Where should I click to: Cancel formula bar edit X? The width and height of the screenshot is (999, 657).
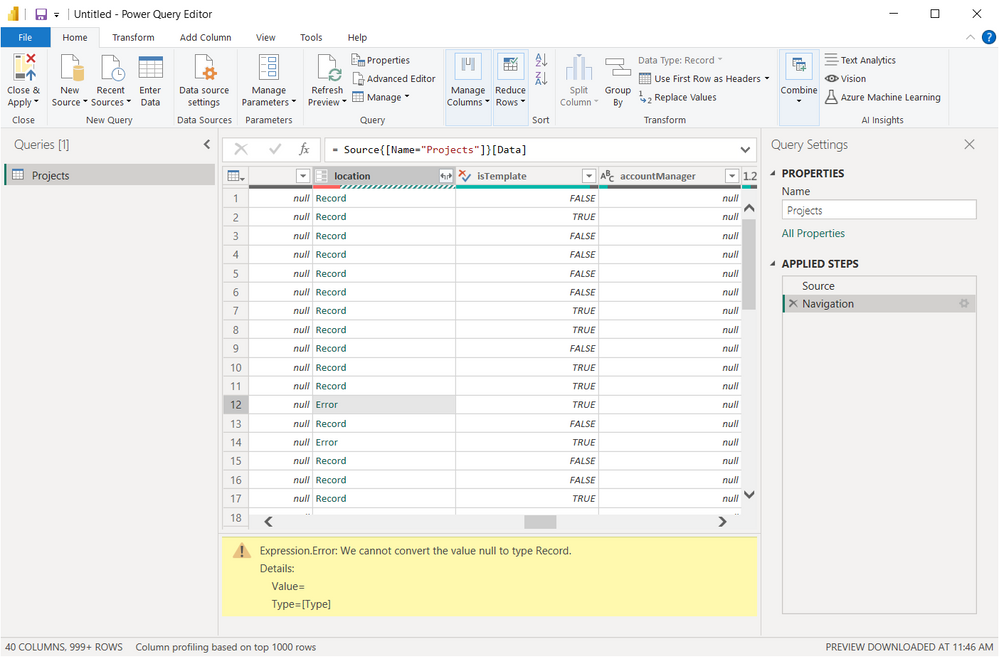[x=241, y=149]
